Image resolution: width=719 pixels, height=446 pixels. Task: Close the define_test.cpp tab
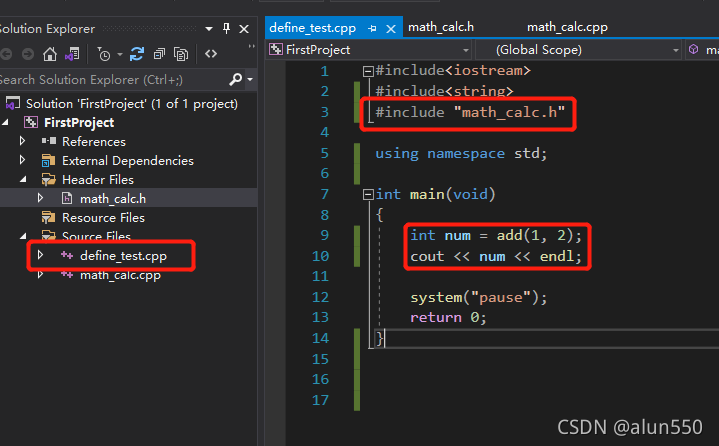(x=391, y=29)
